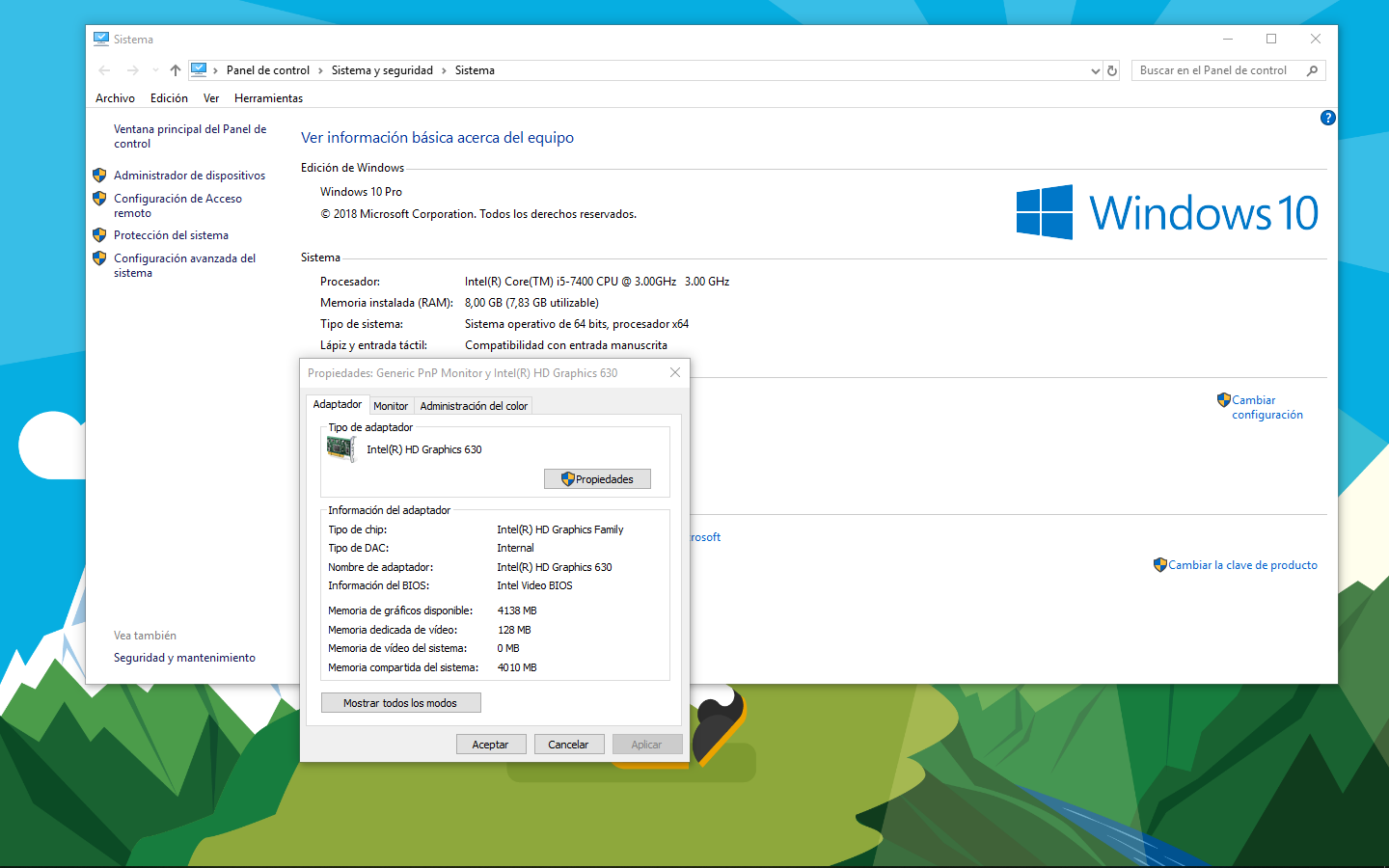Close the Propiedades dialog with the X

click(675, 373)
